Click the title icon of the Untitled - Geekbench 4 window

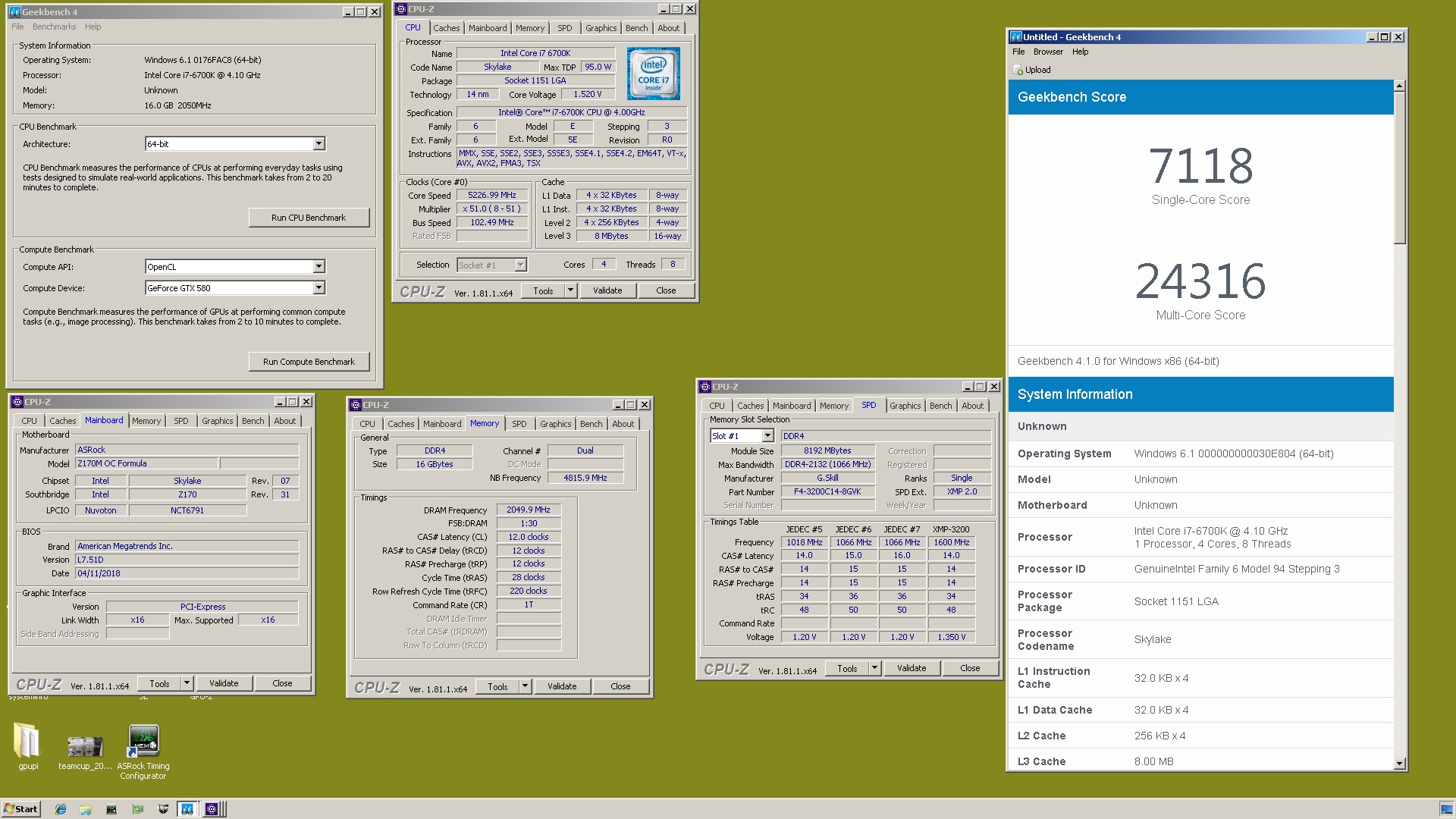click(1015, 36)
